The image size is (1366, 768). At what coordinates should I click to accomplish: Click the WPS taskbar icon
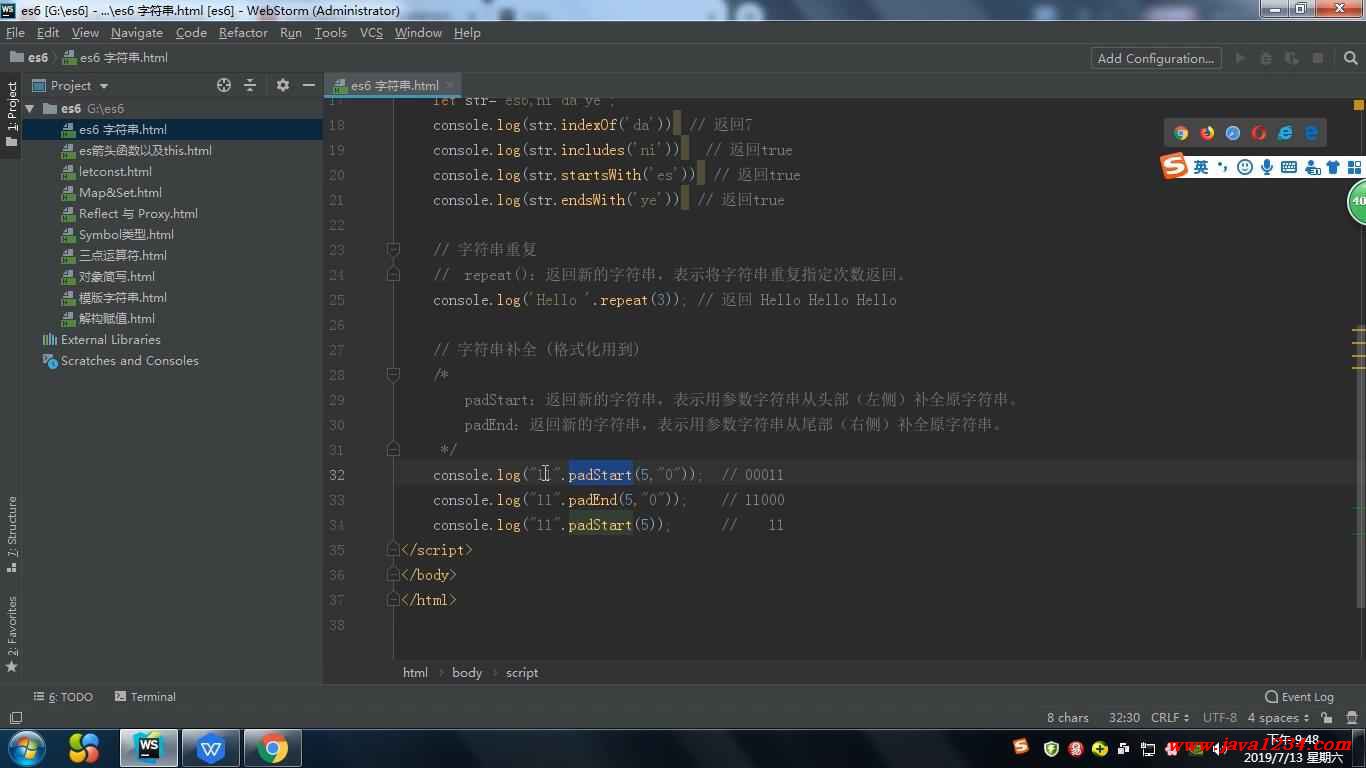click(x=210, y=748)
